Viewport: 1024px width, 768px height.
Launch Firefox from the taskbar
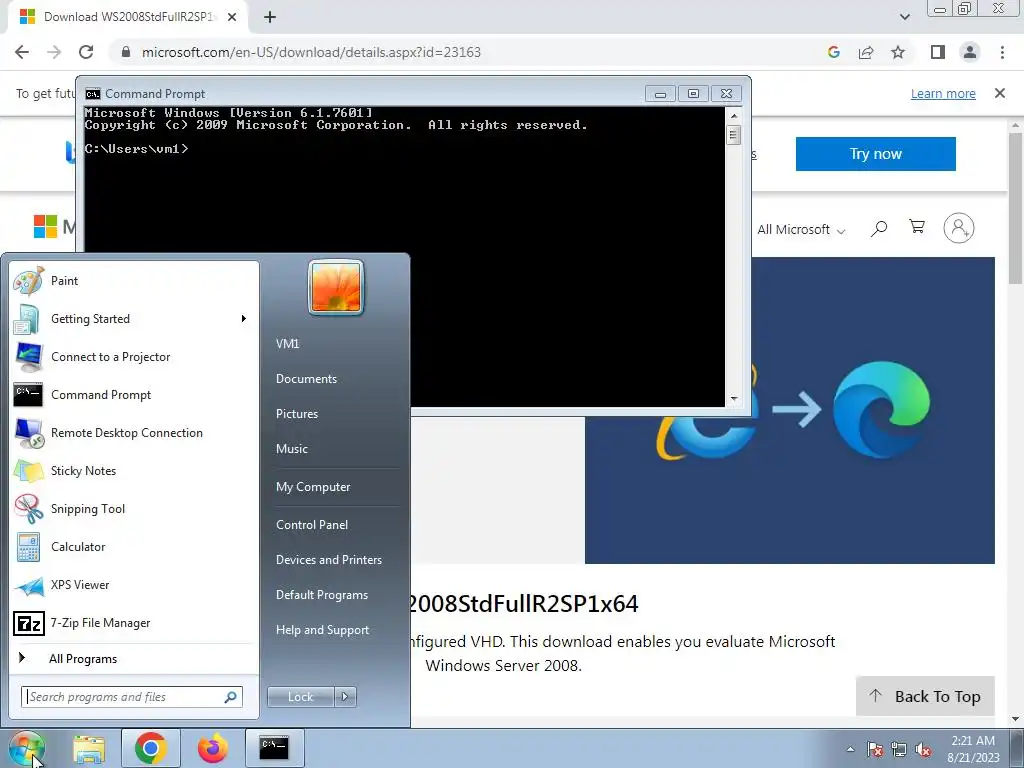click(x=212, y=748)
